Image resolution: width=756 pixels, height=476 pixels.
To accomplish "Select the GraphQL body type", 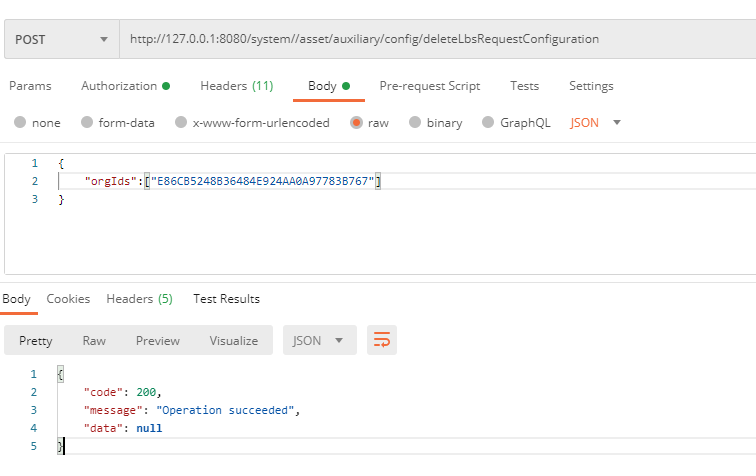I will pyautogui.click(x=488, y=123).
